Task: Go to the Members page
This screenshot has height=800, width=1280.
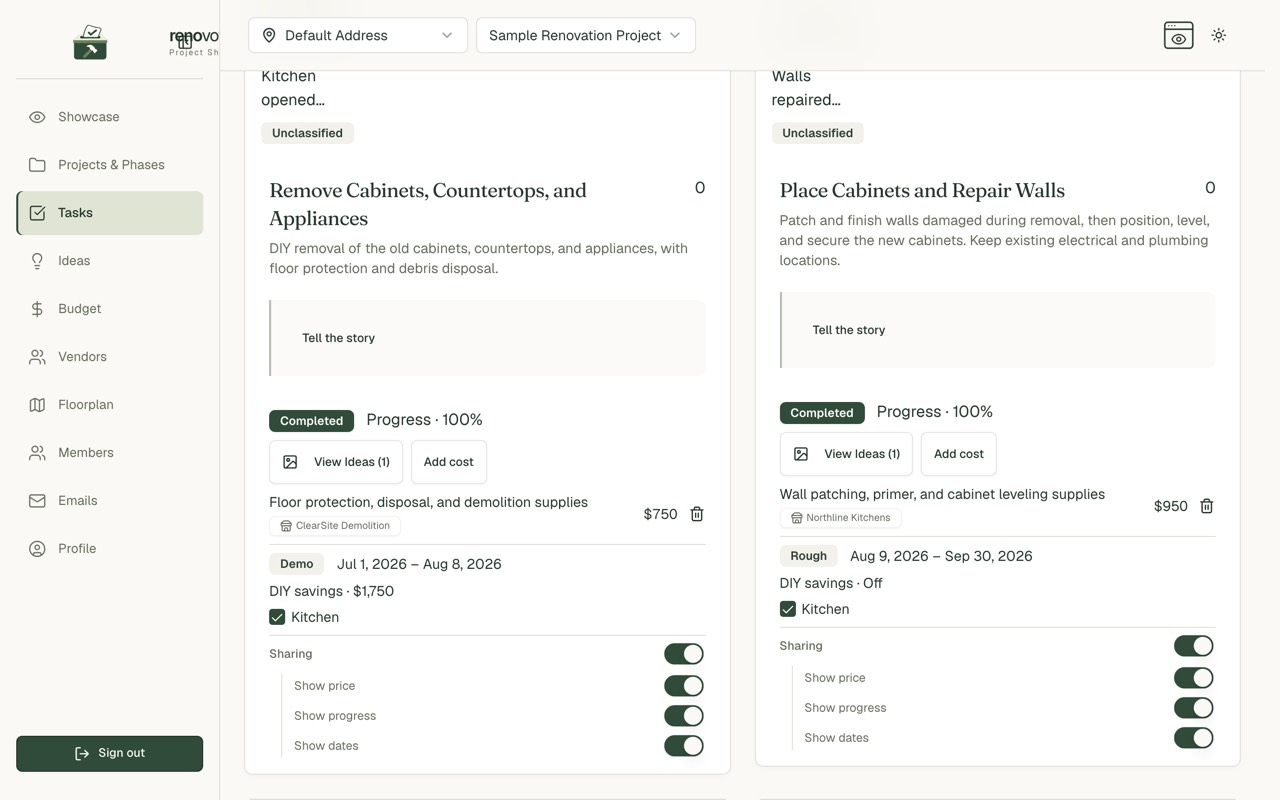Action: coord(109,453)
